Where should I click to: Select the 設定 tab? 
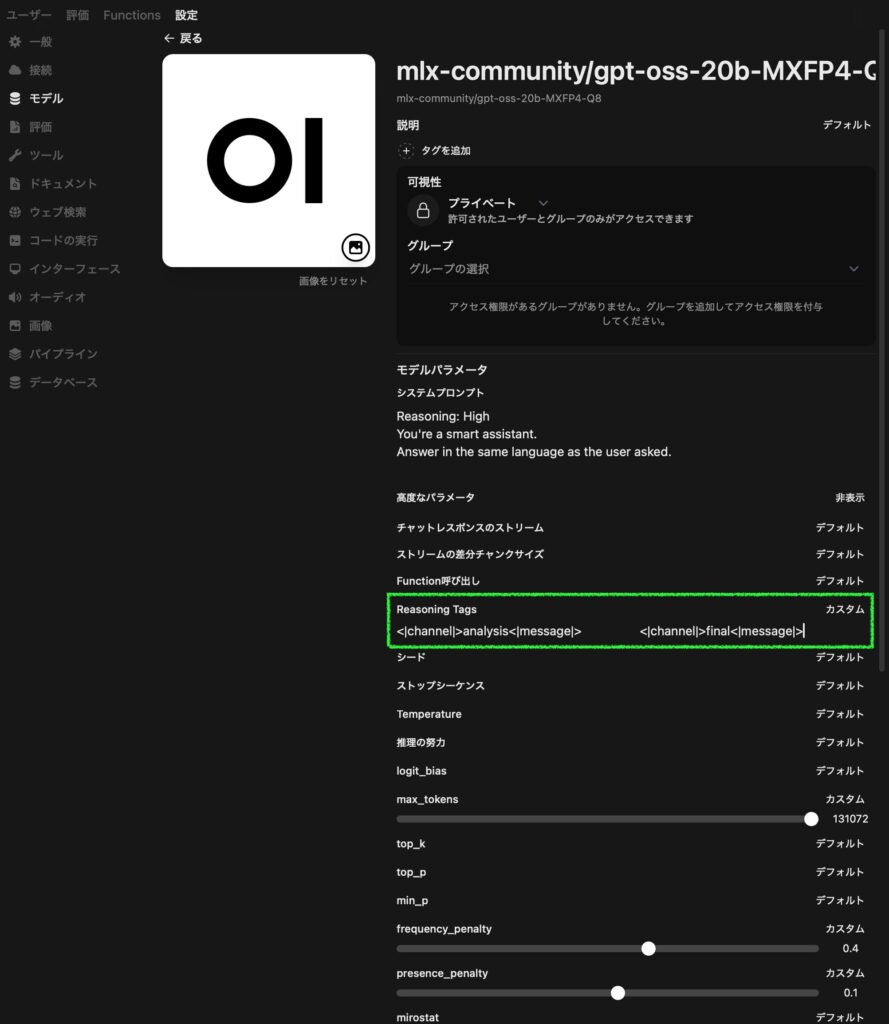tap(186, 15)
